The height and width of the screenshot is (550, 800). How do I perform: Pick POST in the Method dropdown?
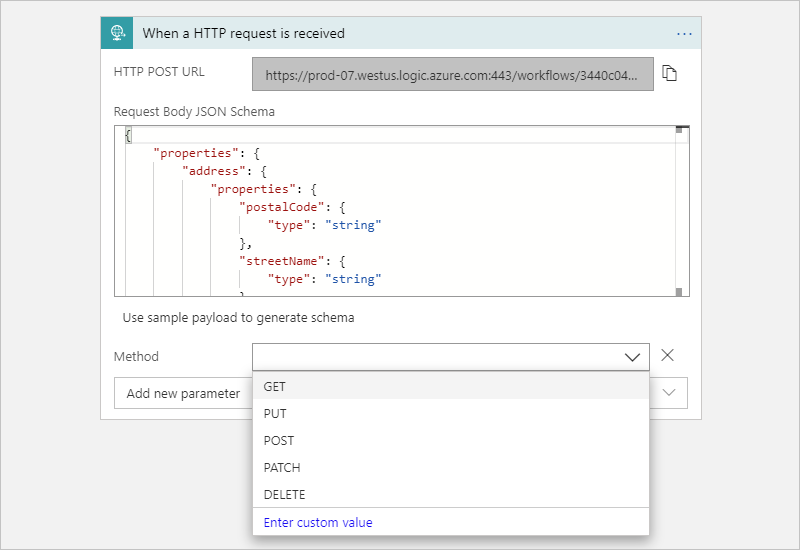279,440
